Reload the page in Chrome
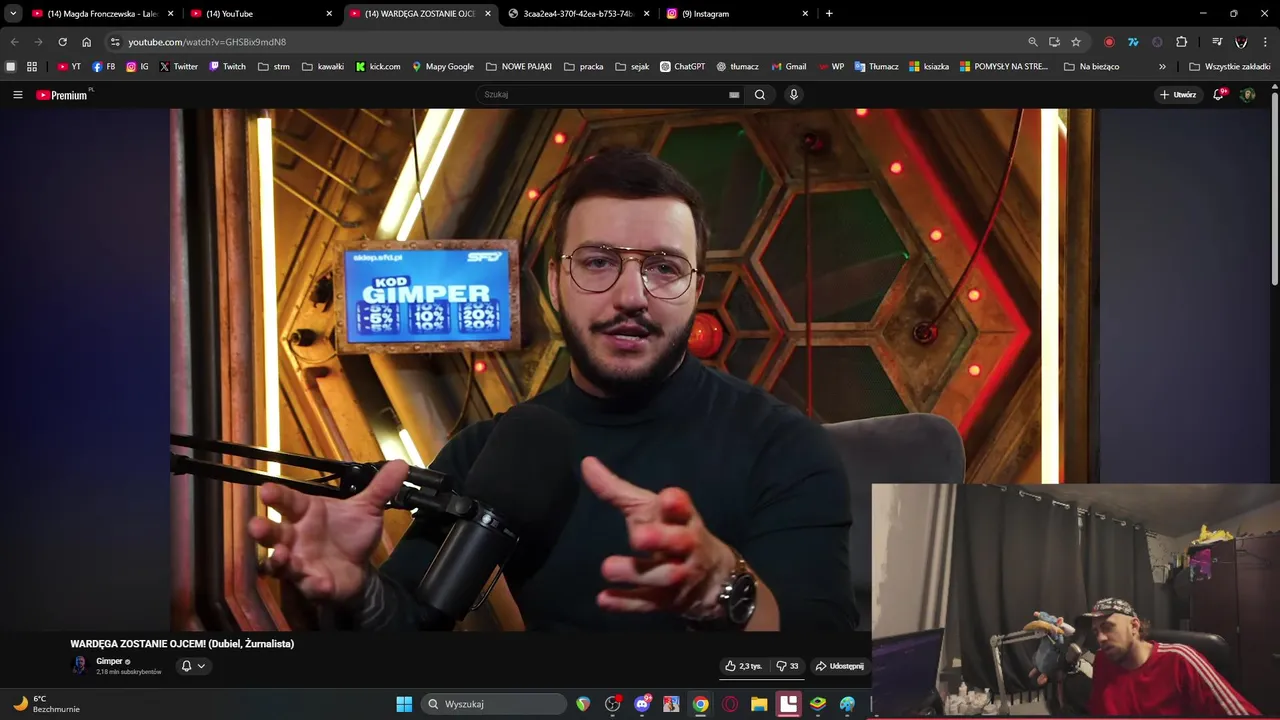 [62, 42]
